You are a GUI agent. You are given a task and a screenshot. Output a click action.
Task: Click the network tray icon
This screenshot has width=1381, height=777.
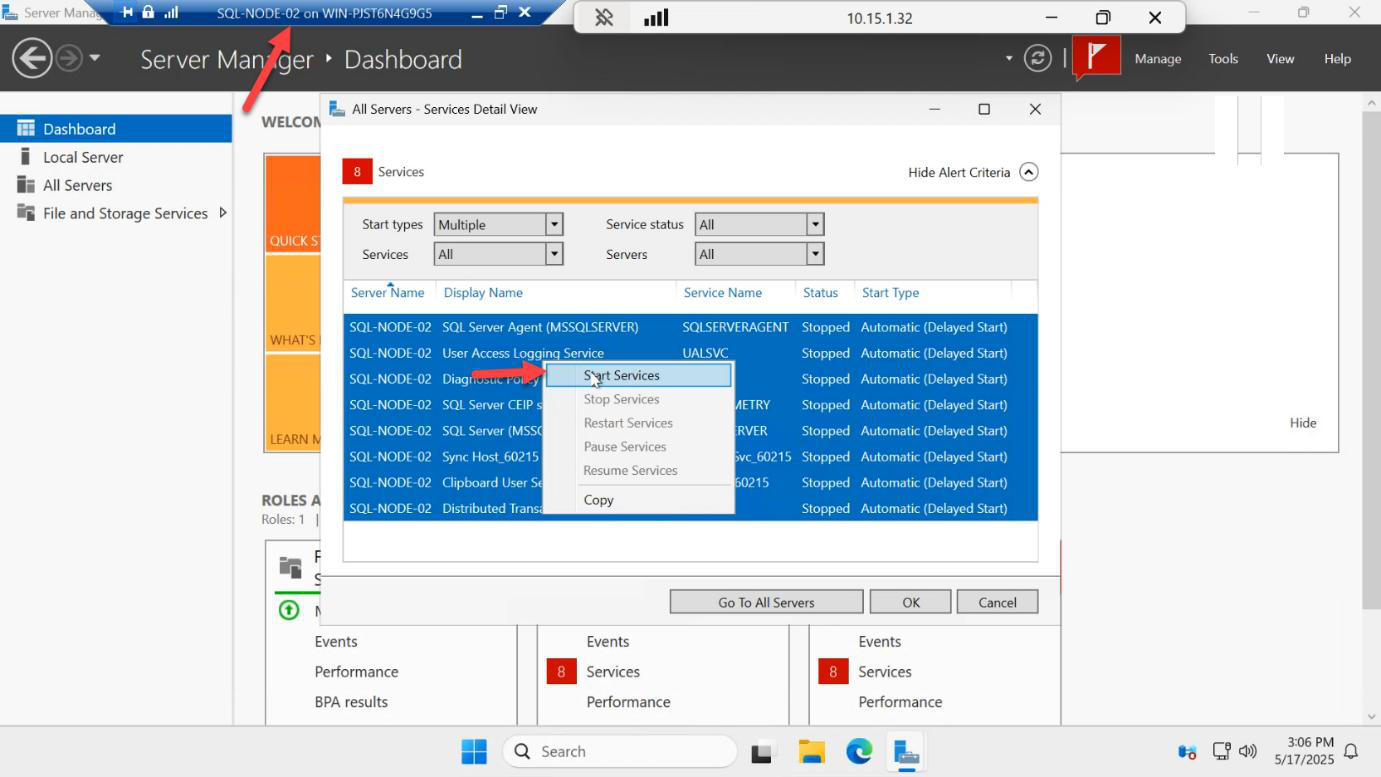pos(1221,751)
